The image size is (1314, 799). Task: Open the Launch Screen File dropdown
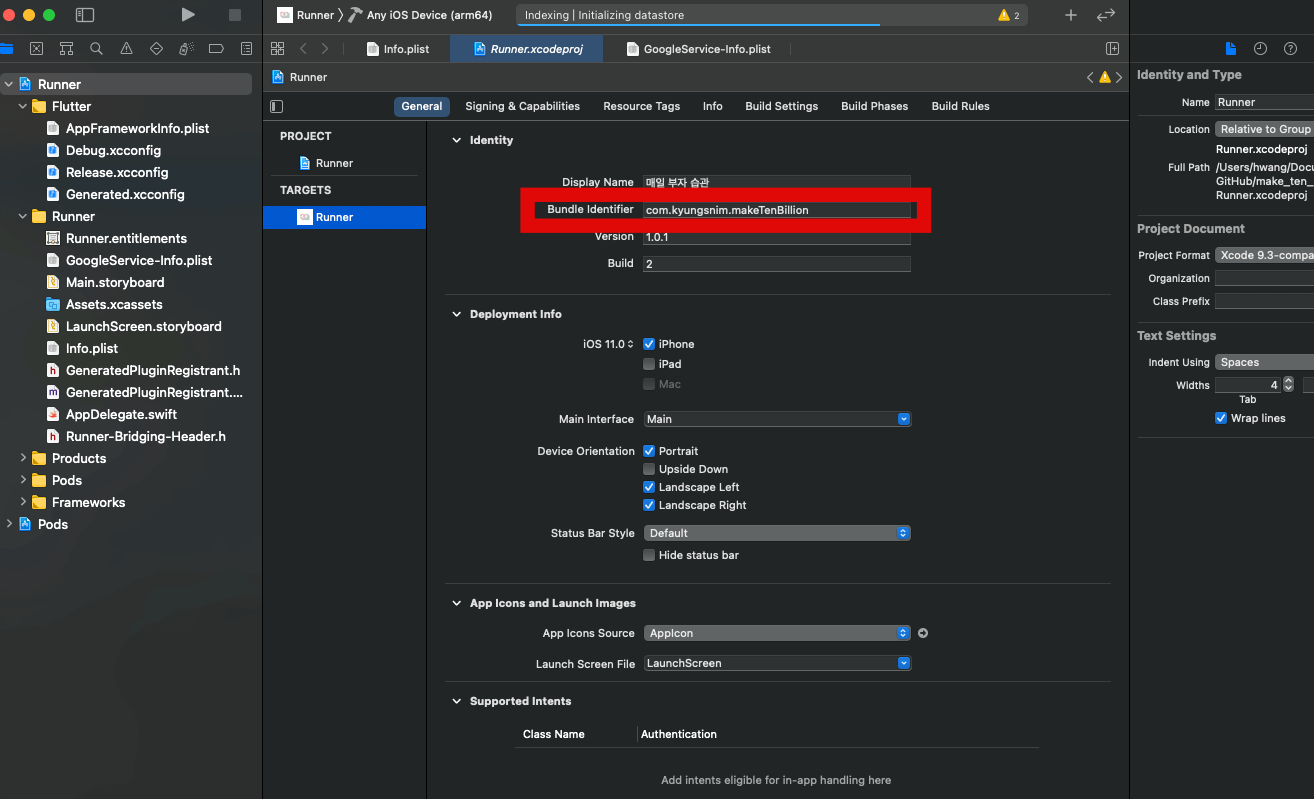[777, 663]
